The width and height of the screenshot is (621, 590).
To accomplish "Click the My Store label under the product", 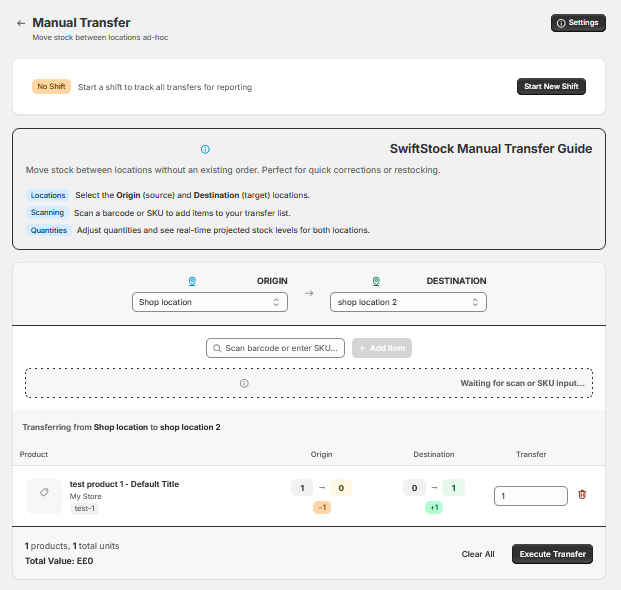I will click(x=86, y=496).
